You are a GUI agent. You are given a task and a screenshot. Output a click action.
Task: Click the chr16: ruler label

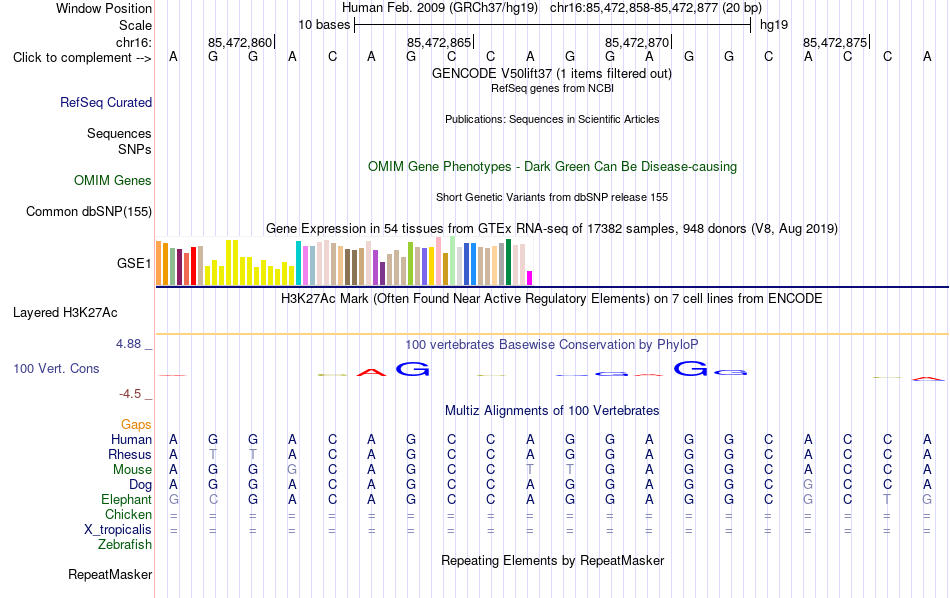click(133, 42)
